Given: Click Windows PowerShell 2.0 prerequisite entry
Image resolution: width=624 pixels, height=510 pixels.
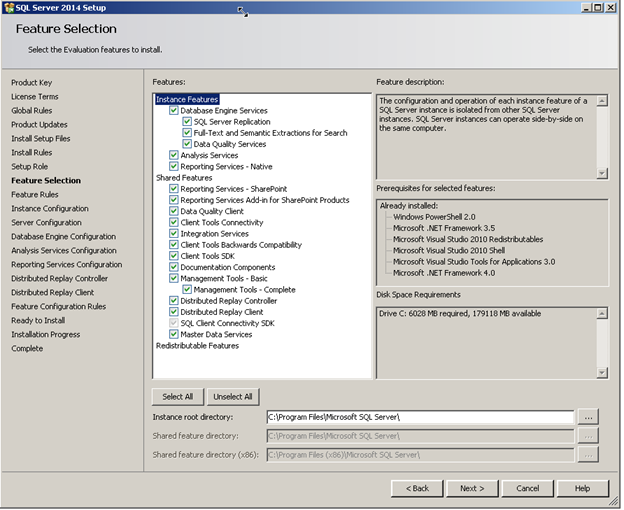Looking at the screenshot, I should point(434,217).
